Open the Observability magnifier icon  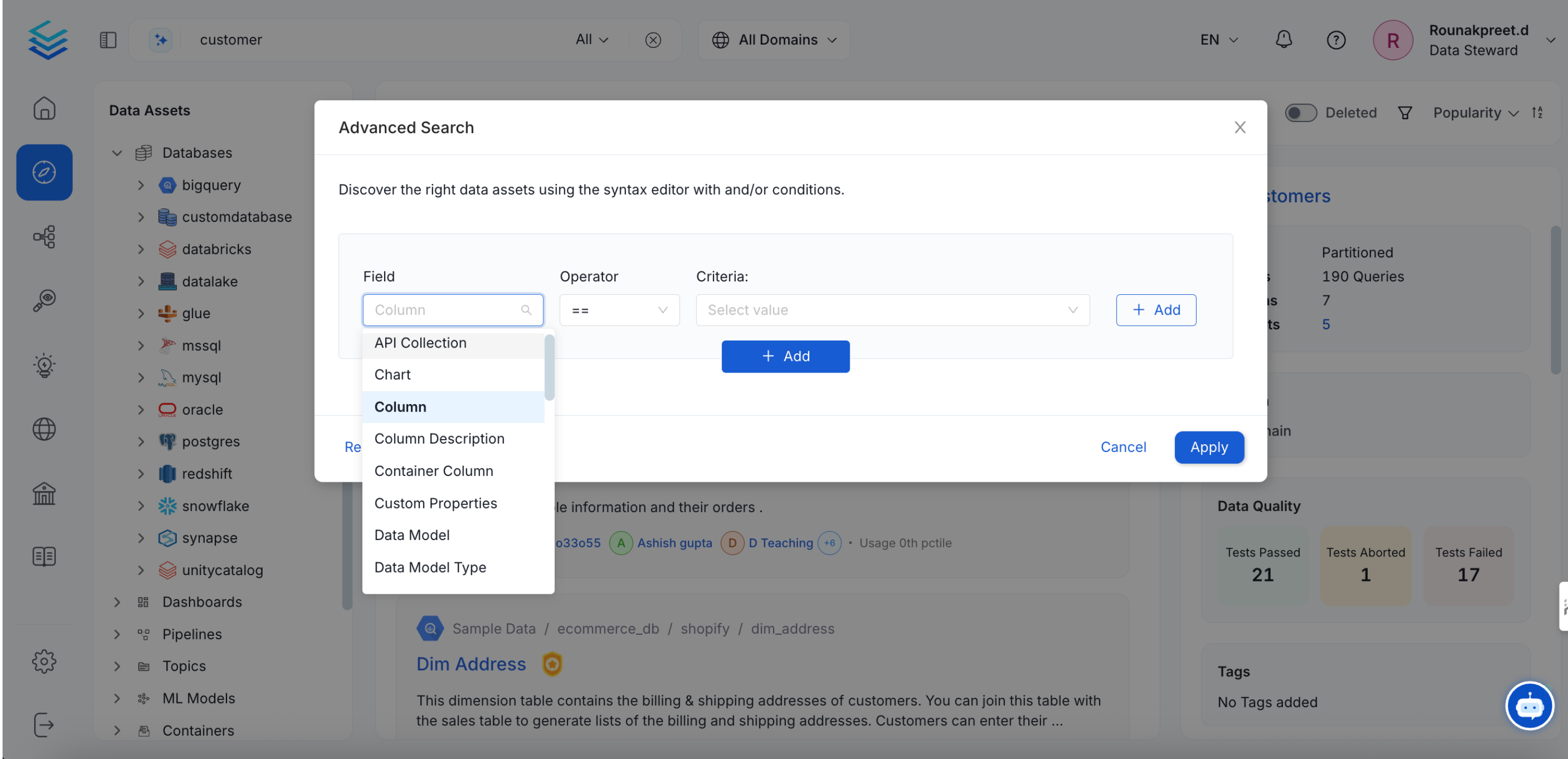click(44, 300)
